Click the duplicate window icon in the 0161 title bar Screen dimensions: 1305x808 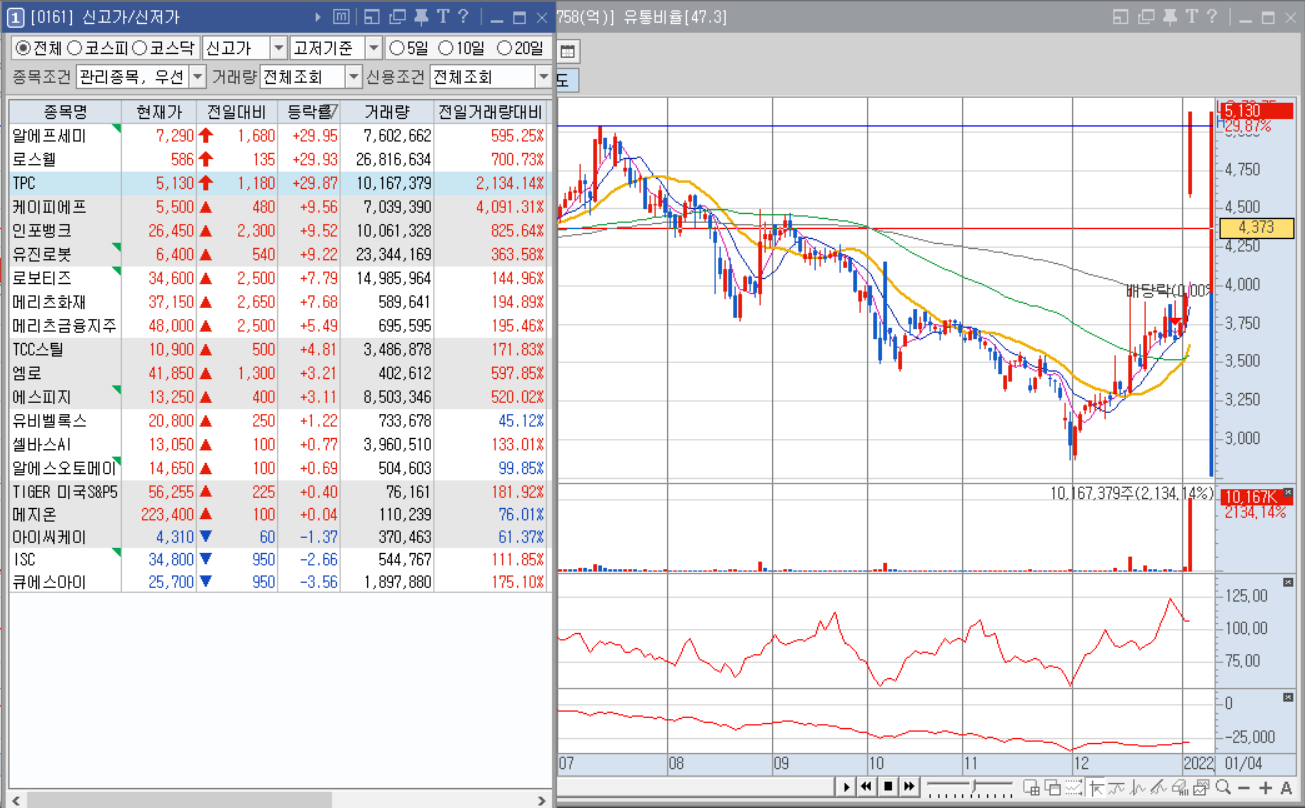[397, 17]
